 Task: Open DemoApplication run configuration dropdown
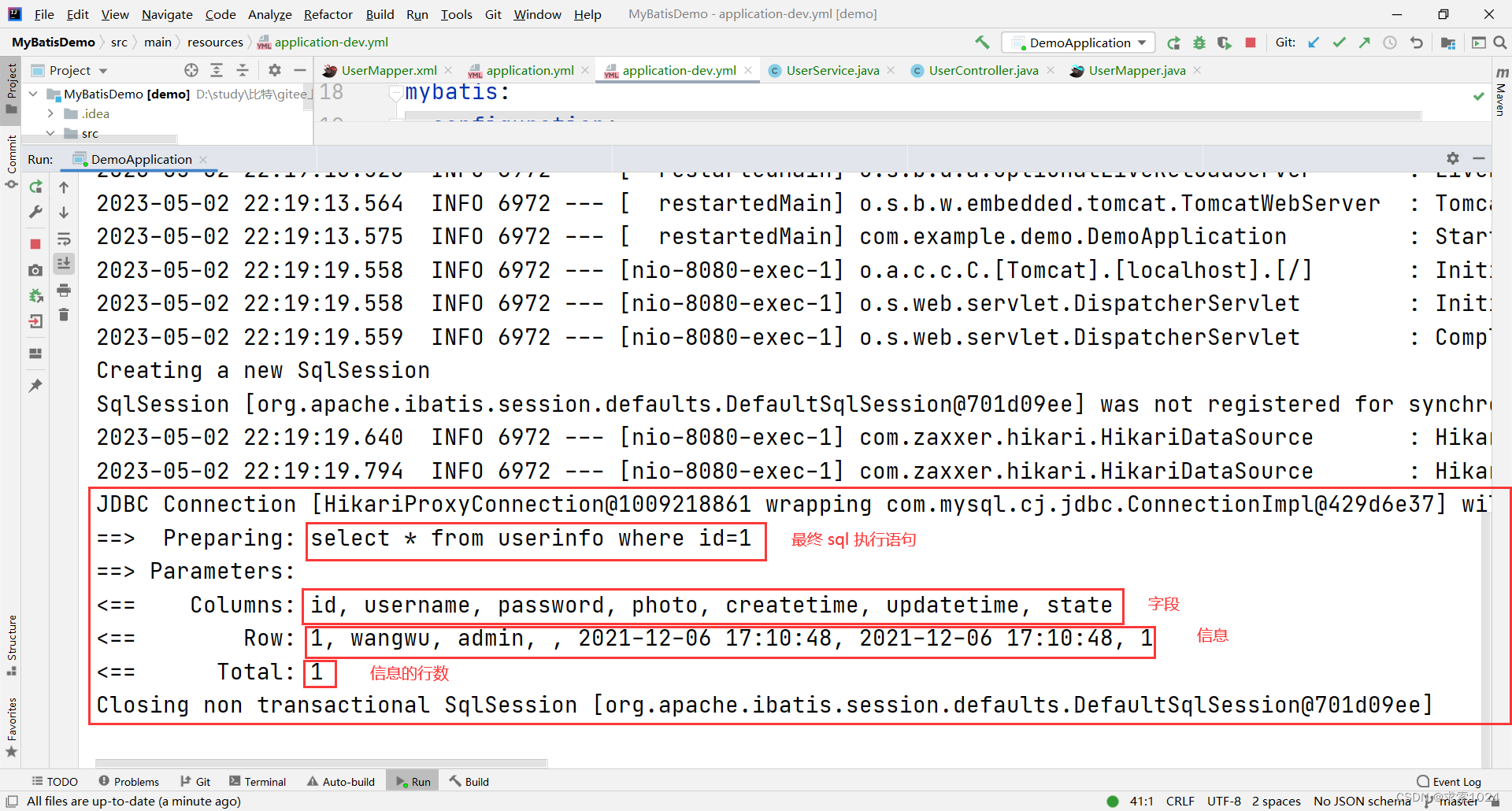click(x=1079, y=43)
